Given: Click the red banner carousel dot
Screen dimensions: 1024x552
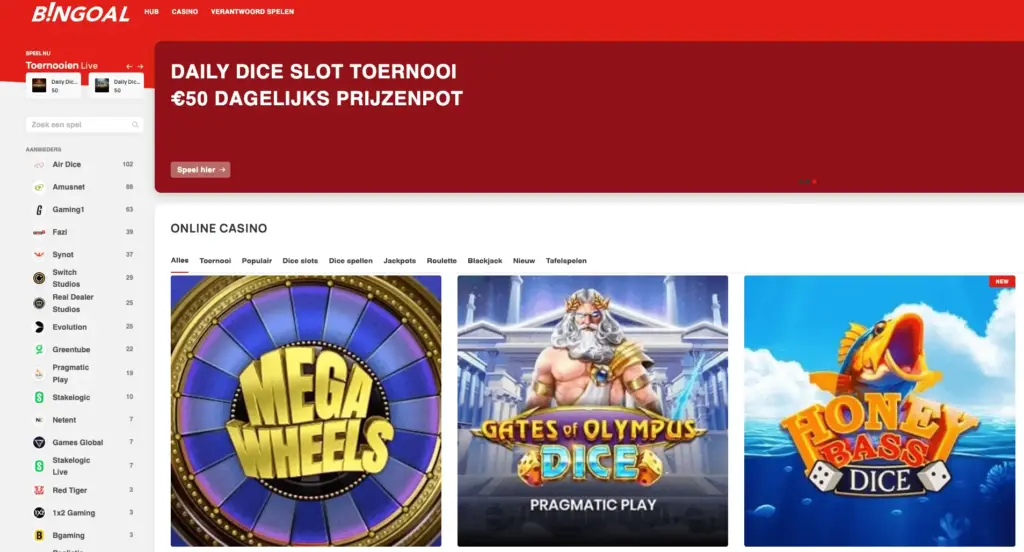Looking at the screenshot, I should (x=814, y=182).
